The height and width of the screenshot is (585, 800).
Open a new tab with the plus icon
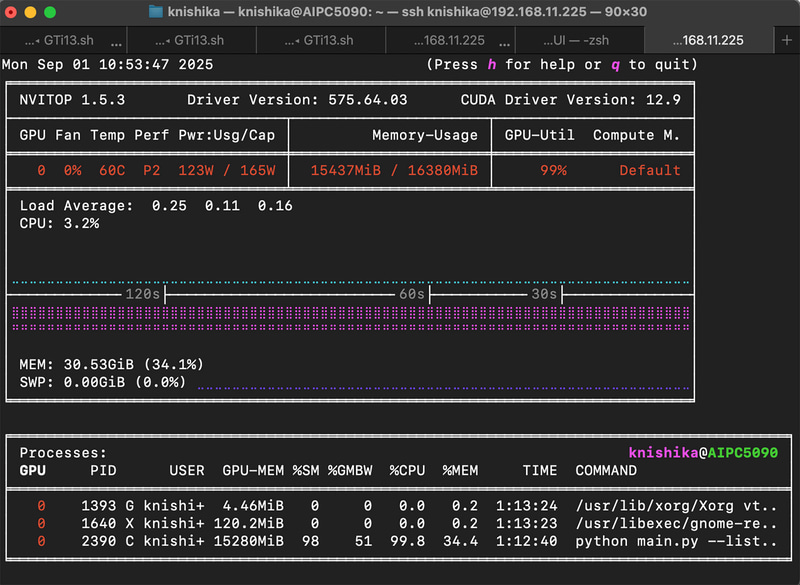[786, 41]
